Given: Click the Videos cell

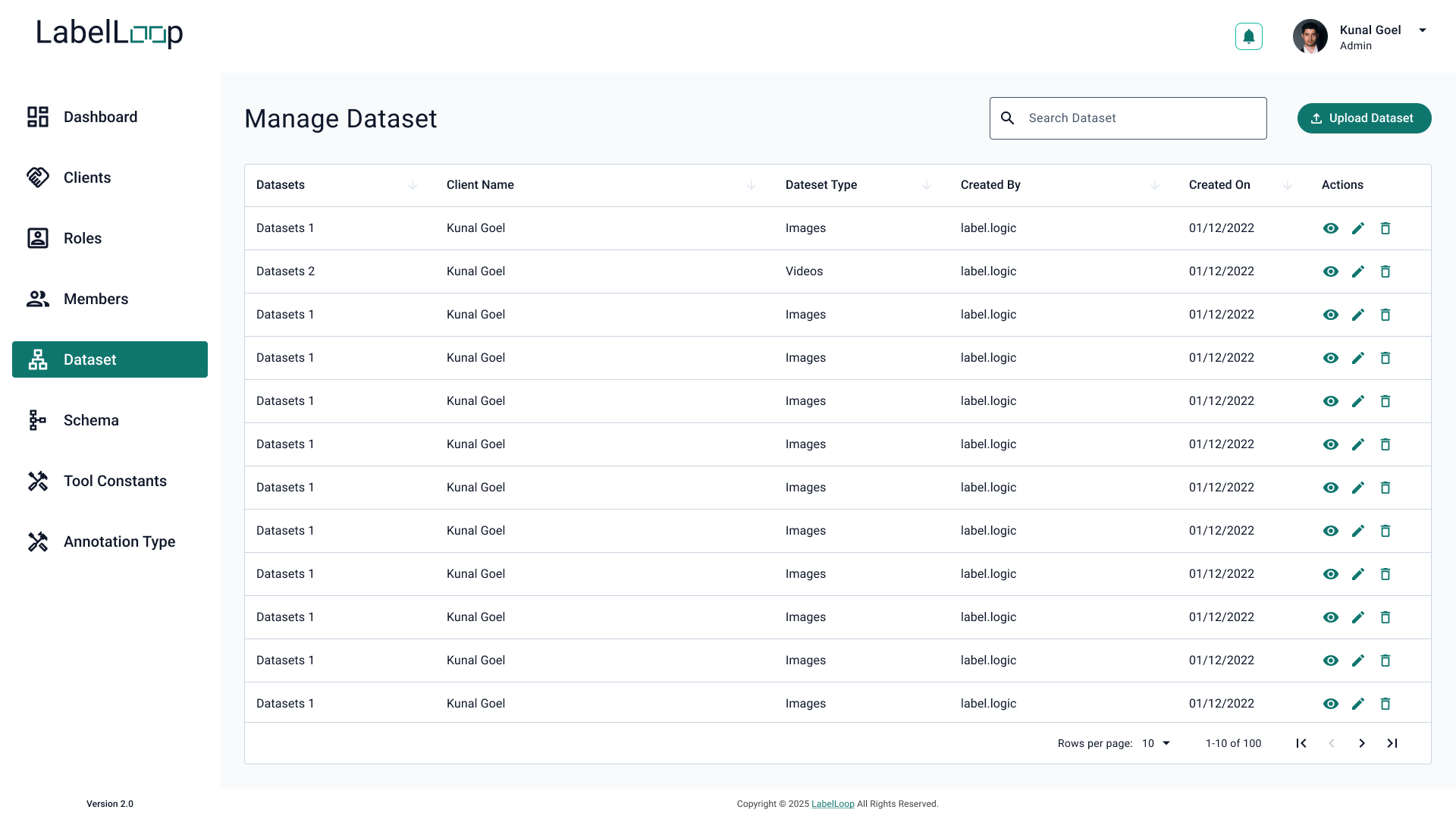Looking at the screenshot, I should coord(804,271).
